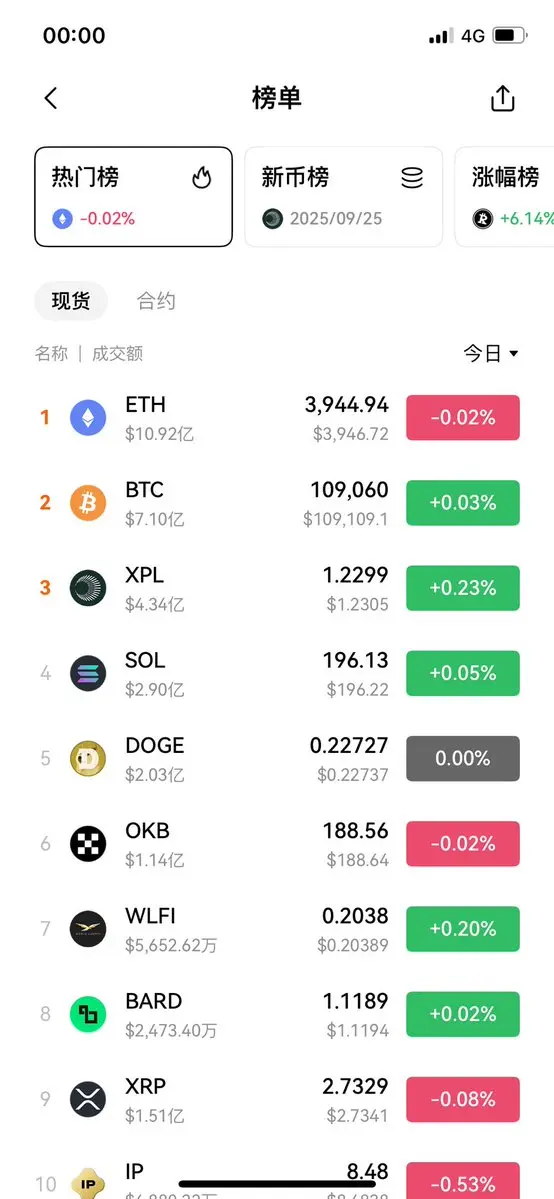Select the 现货 spot toggle
554x1199 pixels.
point(71,301)
